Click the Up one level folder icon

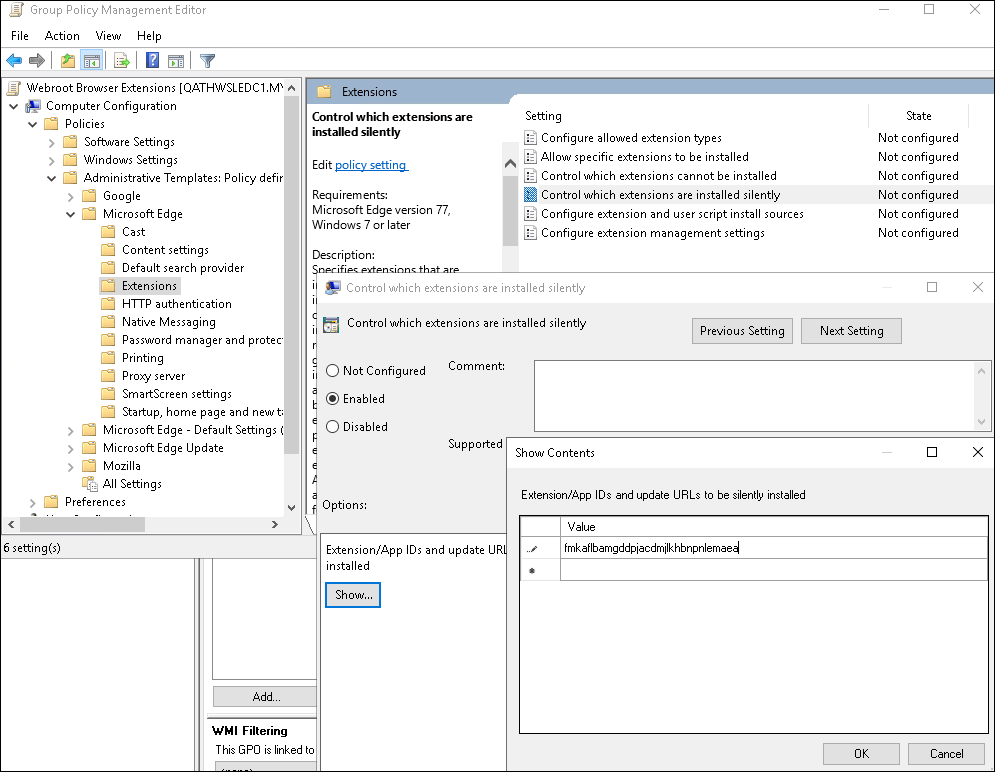click(66, 60)
